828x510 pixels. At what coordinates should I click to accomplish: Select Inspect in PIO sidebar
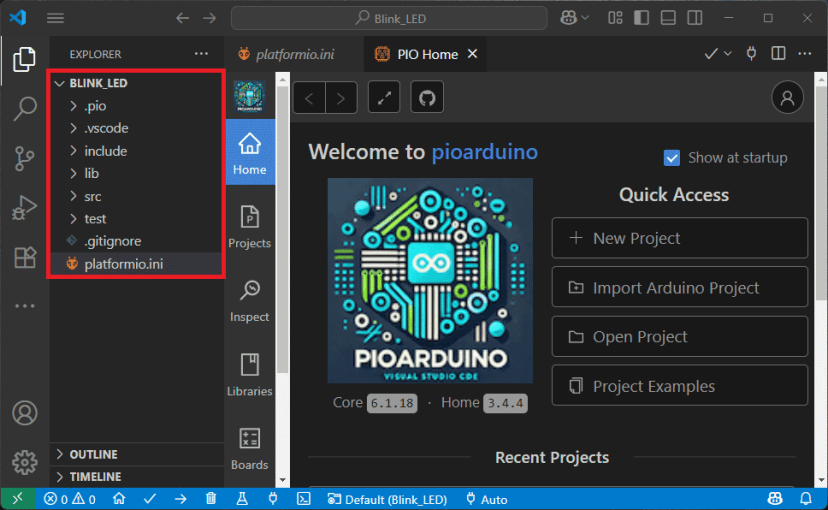(x=250, y=300)
